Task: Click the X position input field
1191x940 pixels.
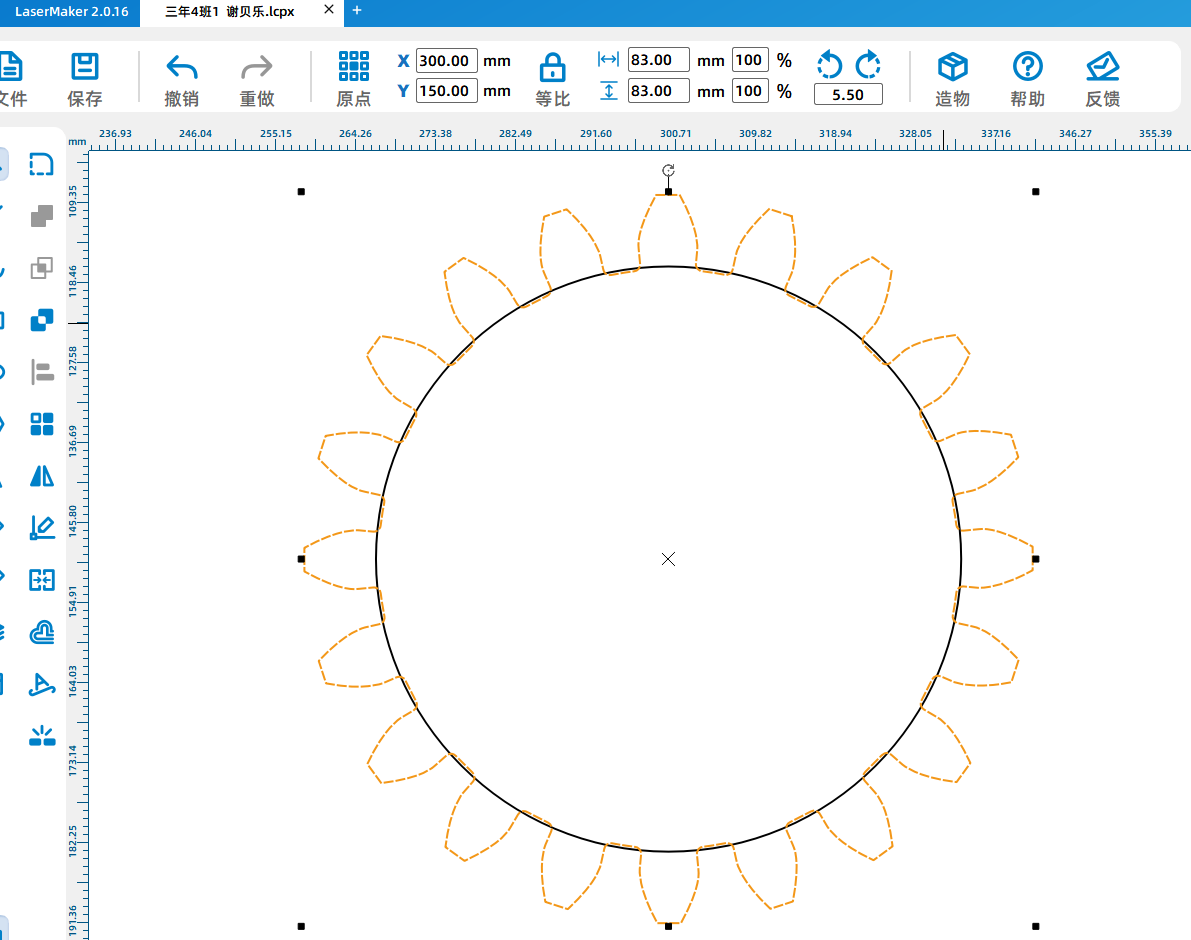Action: (446, 61)
